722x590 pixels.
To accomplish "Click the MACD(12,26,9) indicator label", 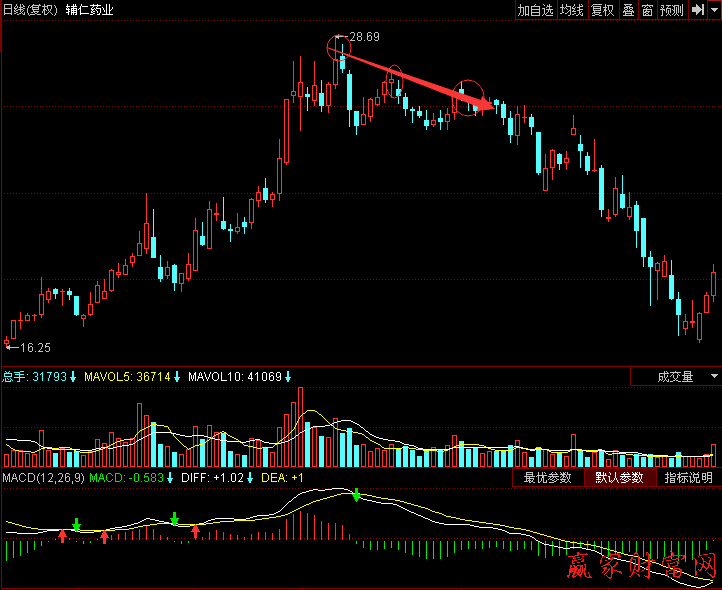I will [x=42, y=478].
